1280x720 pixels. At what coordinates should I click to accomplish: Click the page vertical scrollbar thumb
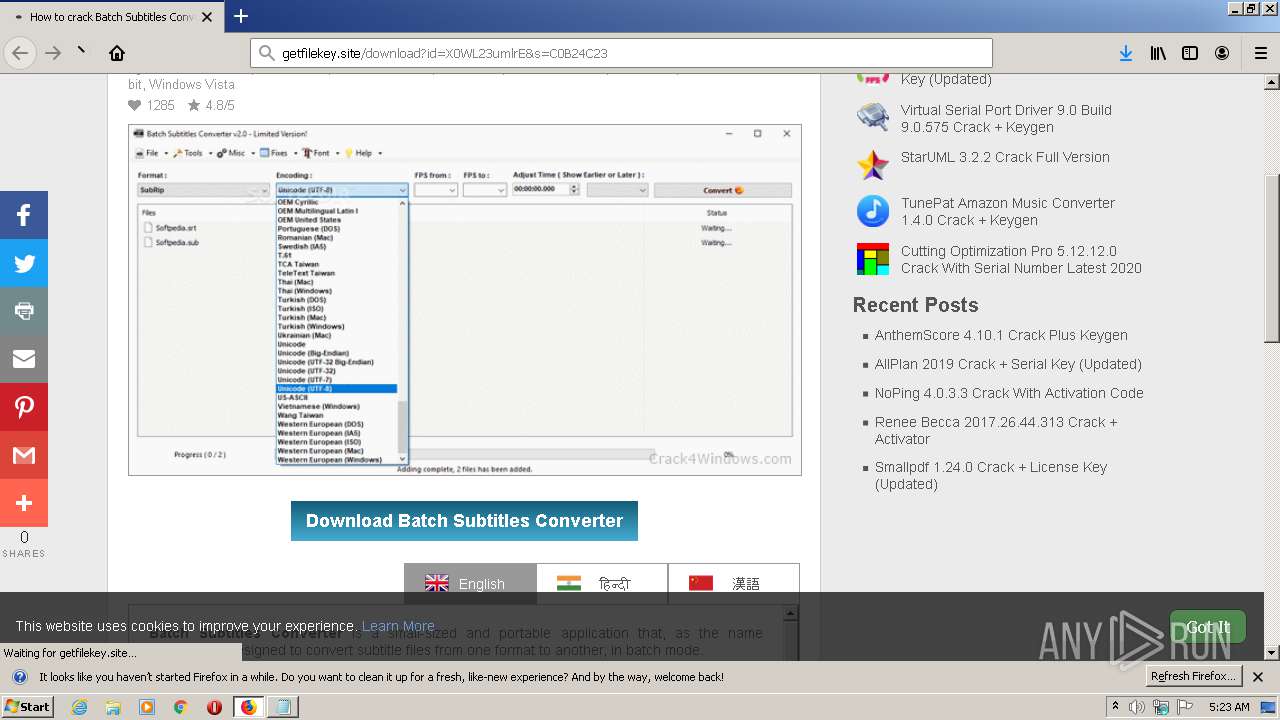point(1272,258)
